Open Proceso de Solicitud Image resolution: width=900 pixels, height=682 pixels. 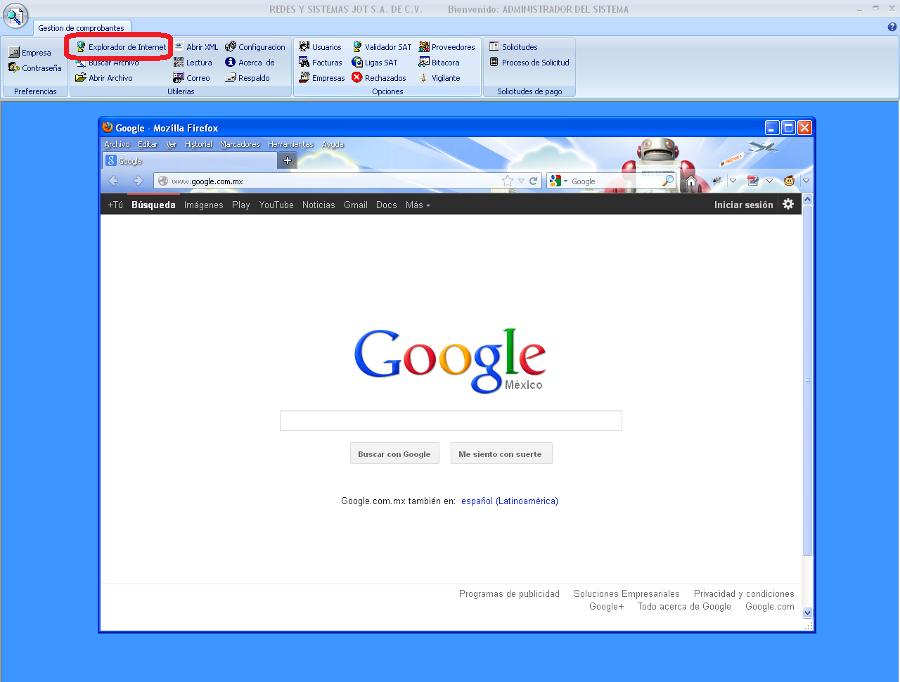(x=535, y=62)
